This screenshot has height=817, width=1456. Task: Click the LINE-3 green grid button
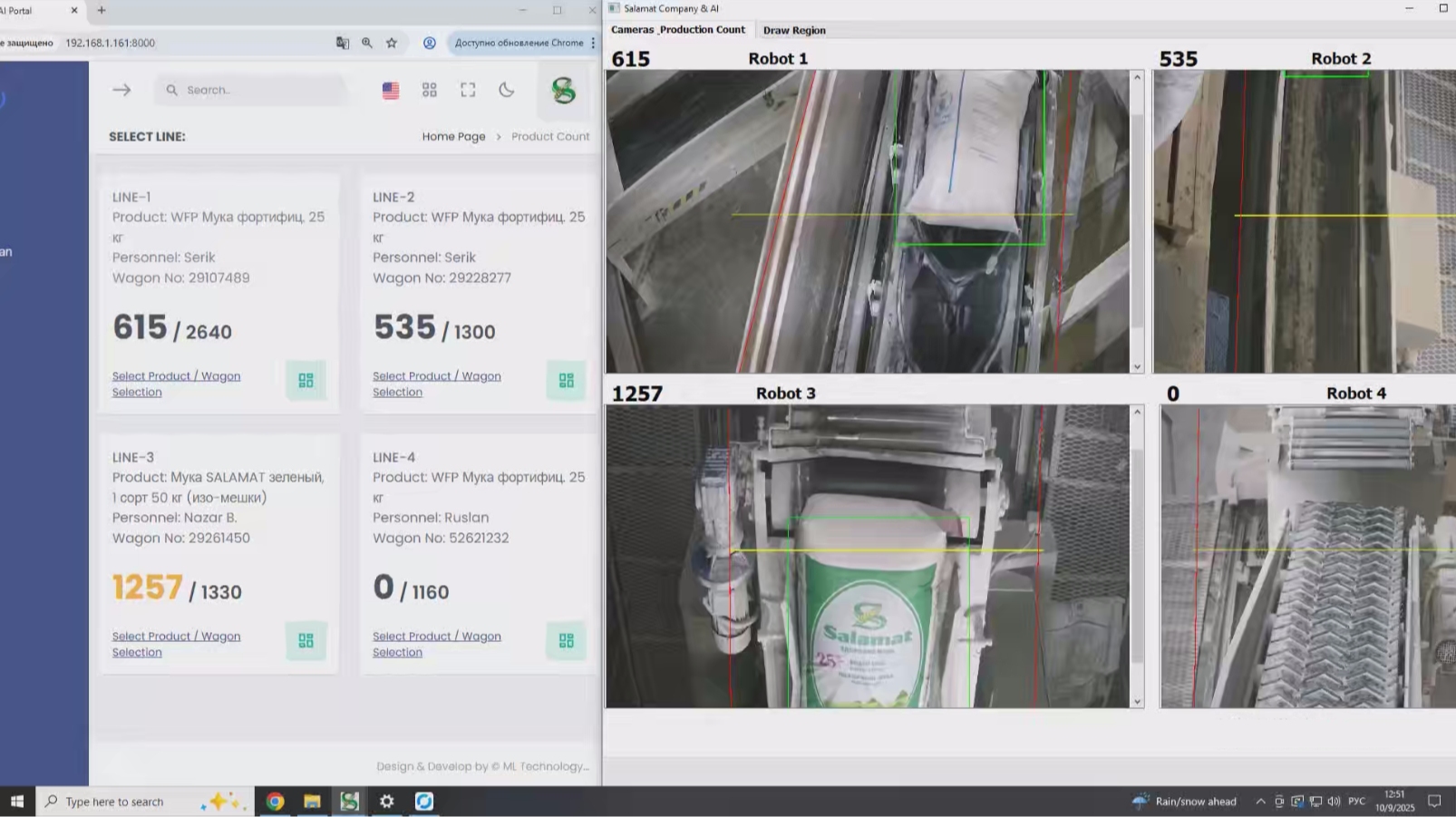point(306,641)
